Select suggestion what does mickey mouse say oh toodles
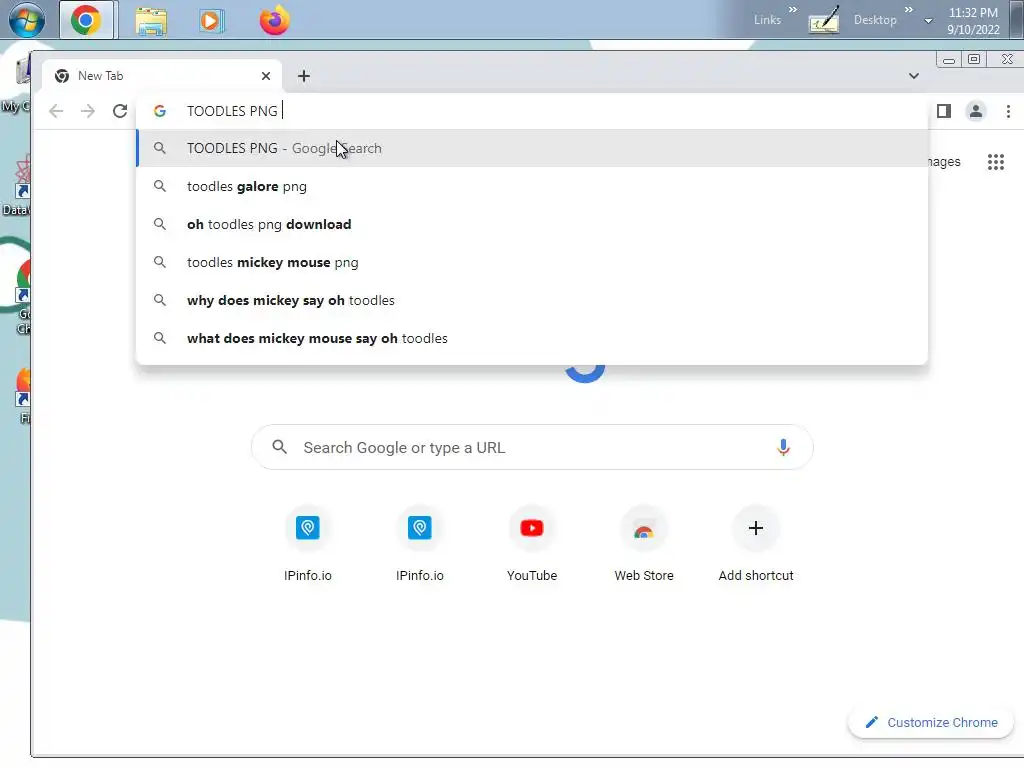The image size is (1024, 768). click(532, 338)
